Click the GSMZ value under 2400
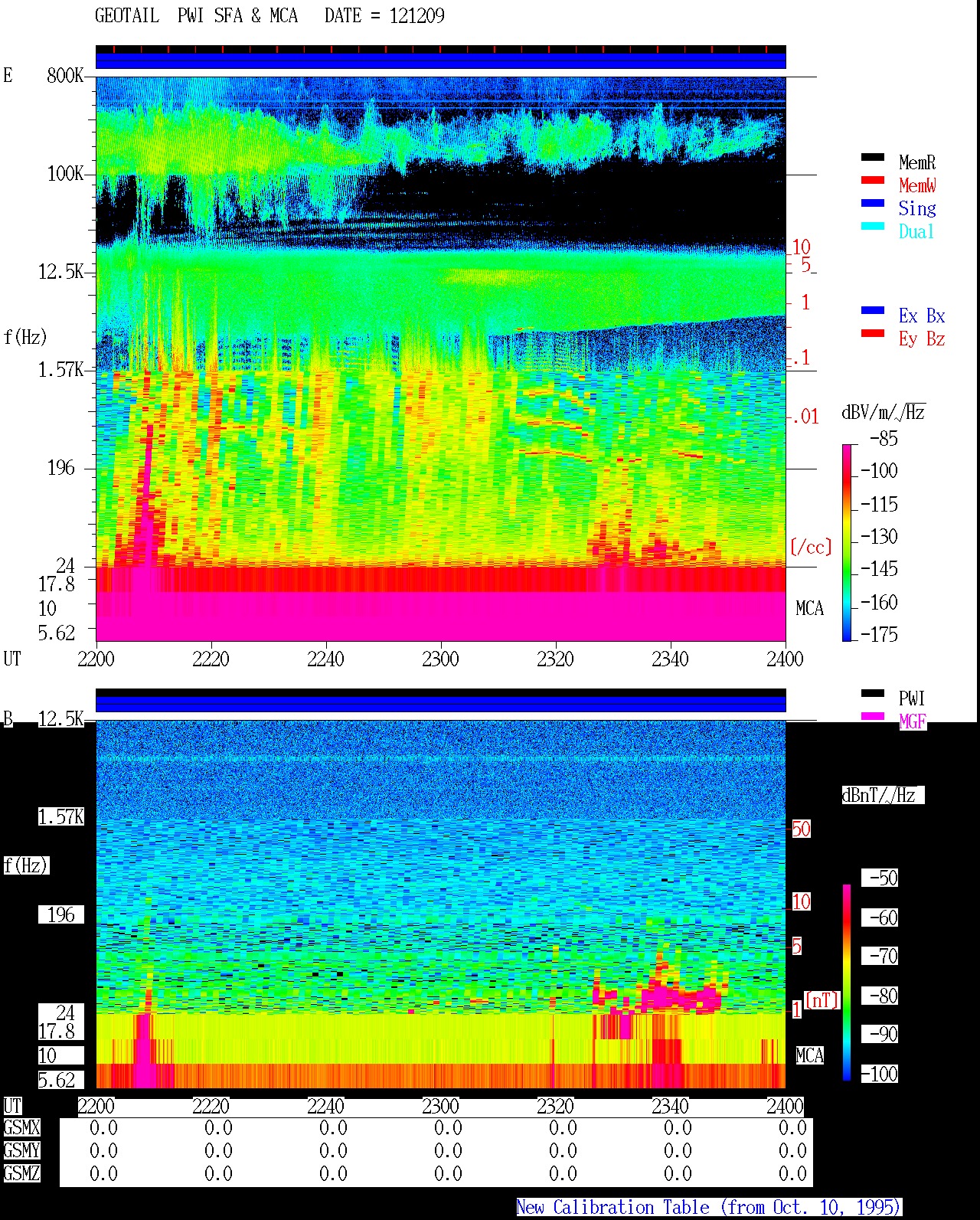The image size is (980, 1220). (x=792, y=1174)
